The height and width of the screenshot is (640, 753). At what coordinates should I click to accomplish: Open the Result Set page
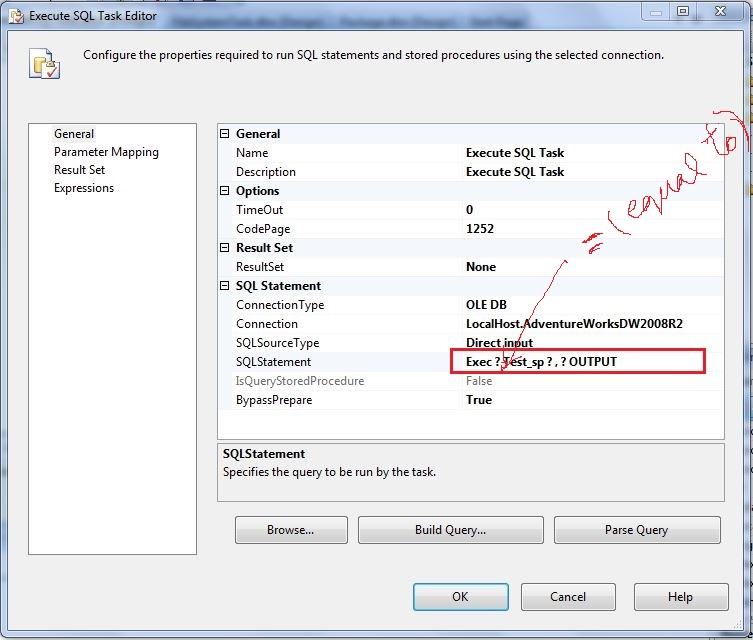click(x=79, y=170)
